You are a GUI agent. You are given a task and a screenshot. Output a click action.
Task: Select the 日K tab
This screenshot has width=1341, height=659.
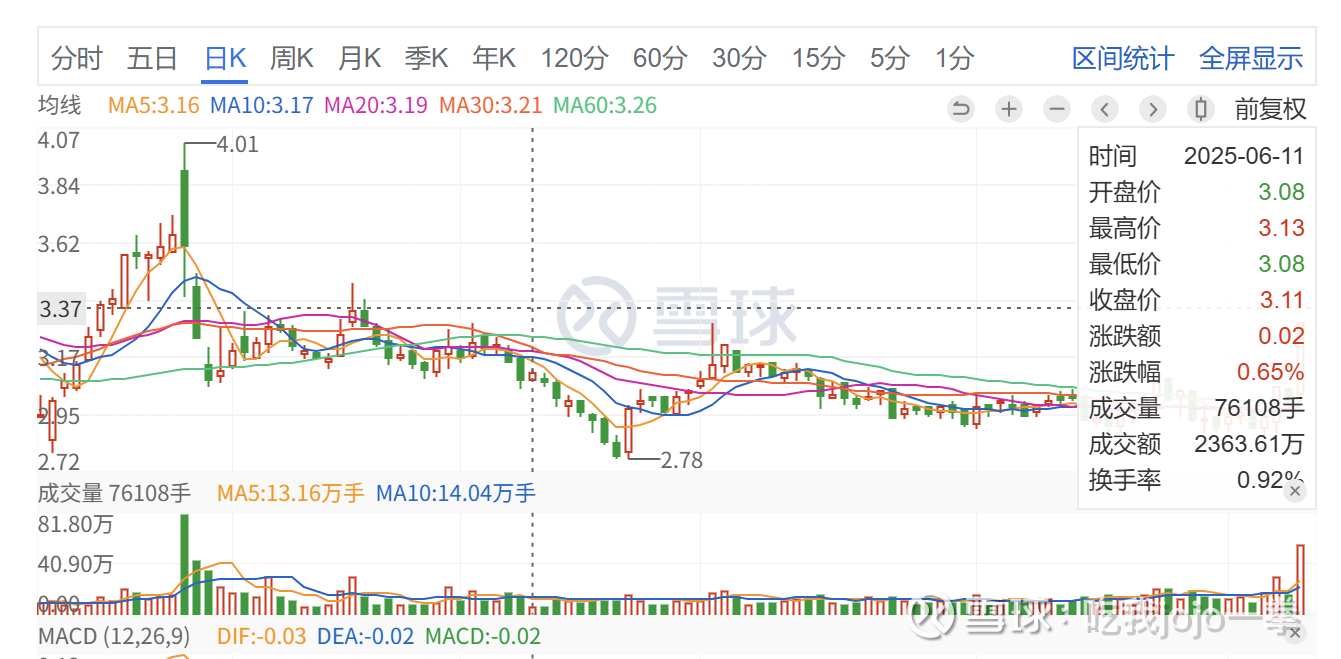tap(225, 58)
